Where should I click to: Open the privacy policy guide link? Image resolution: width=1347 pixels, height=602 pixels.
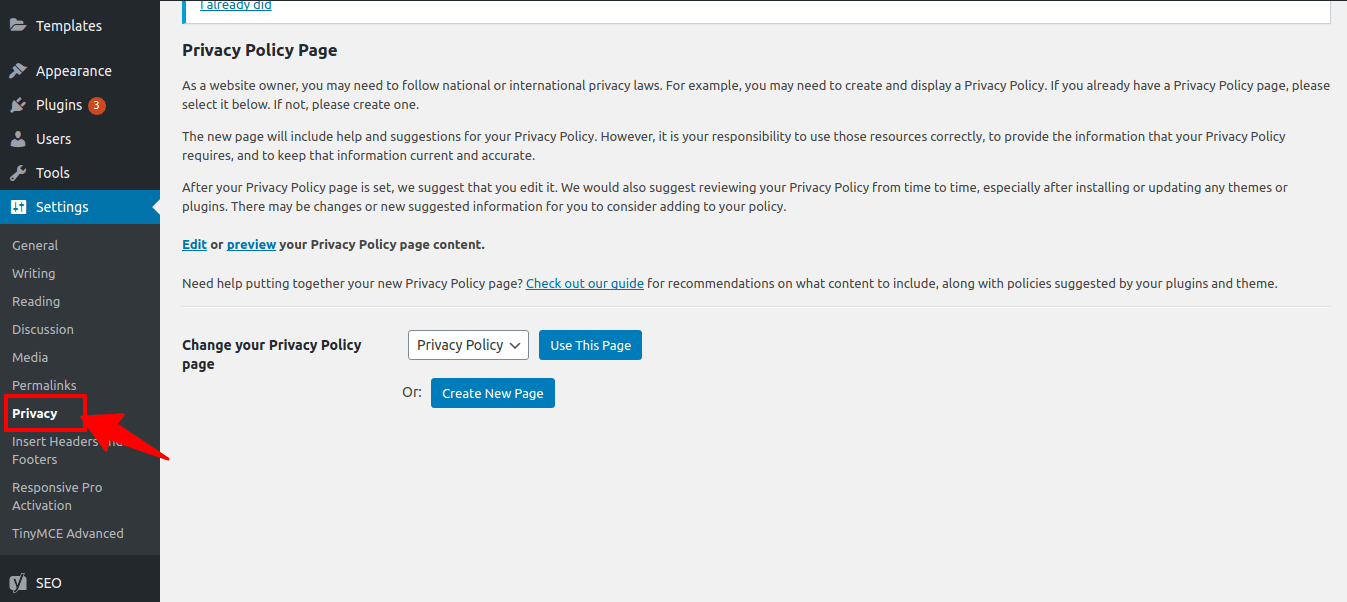pos(584,282)
